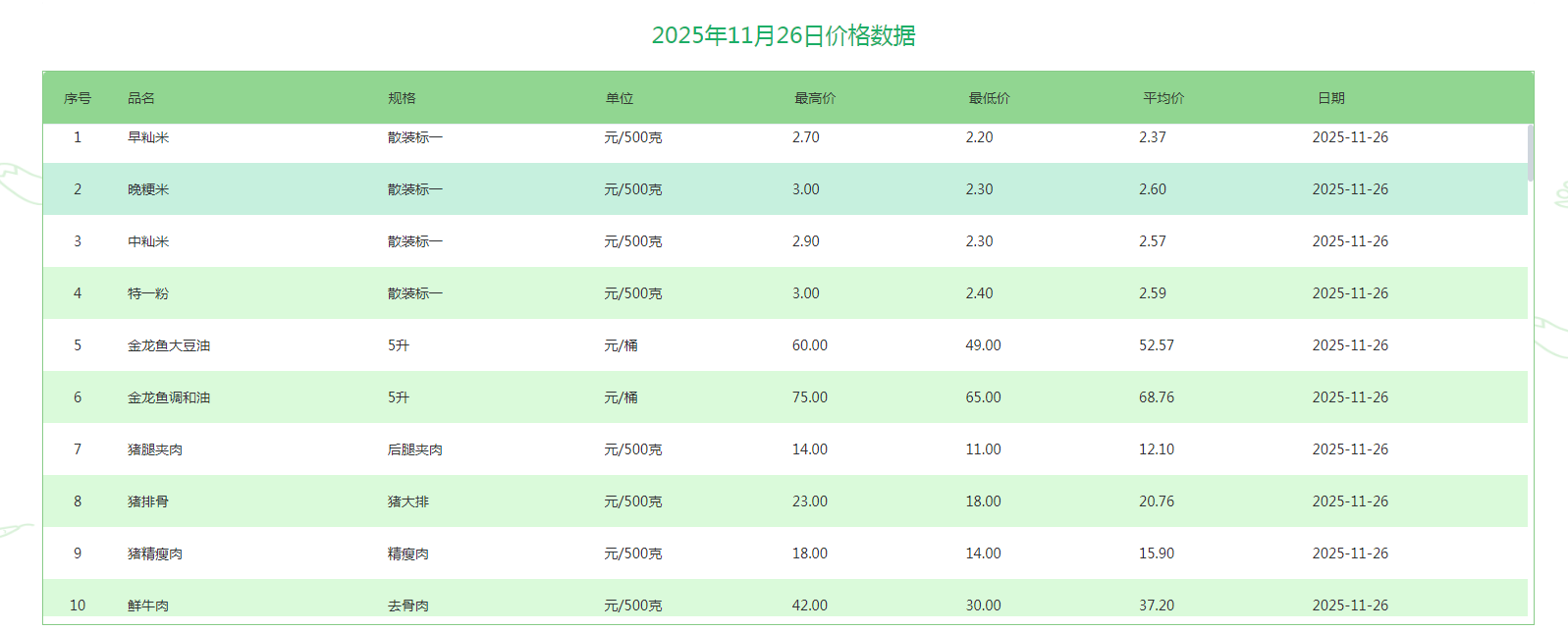Select the 早籼米 product name cell
Image resolution: width=1568 pixels, height=632 pixels.
point(148,137)
